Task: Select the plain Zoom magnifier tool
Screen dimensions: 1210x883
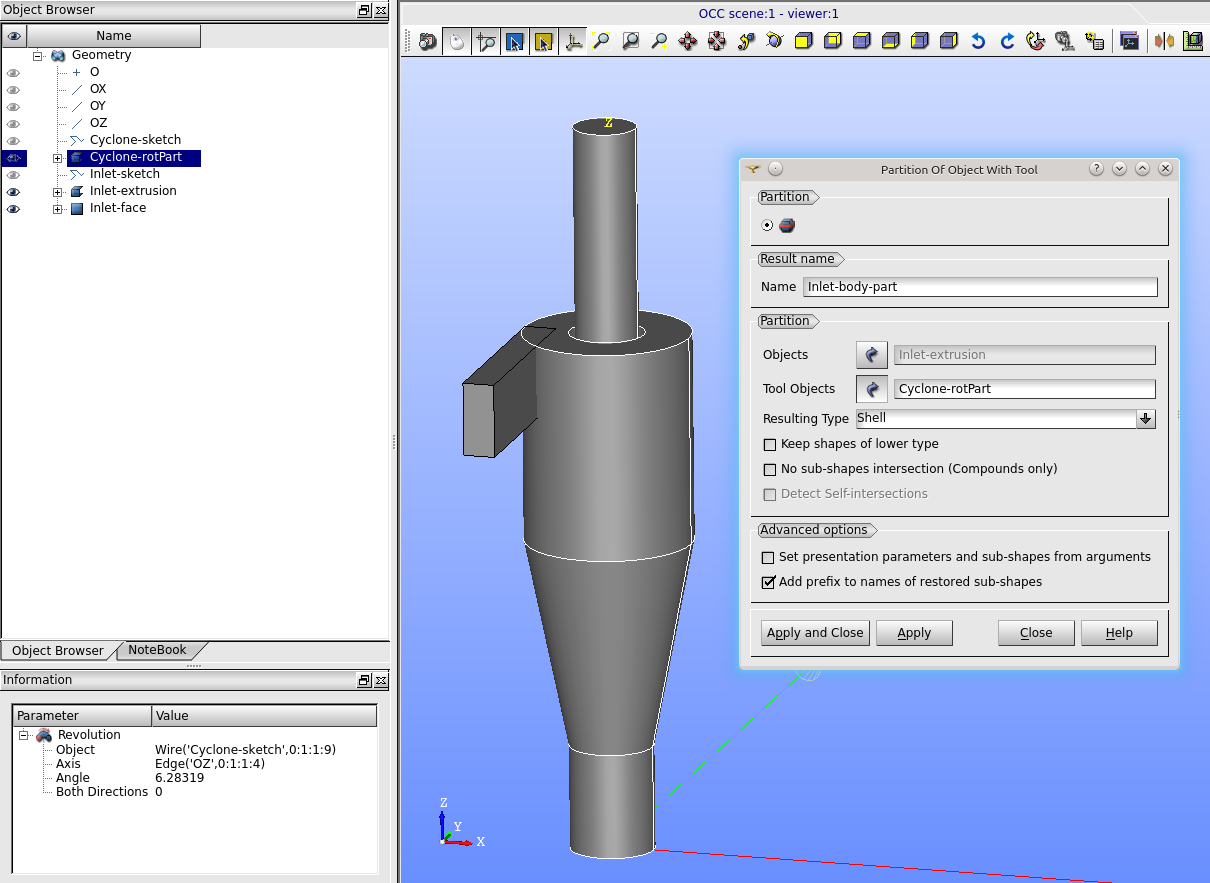Action: tap(659, 42)
